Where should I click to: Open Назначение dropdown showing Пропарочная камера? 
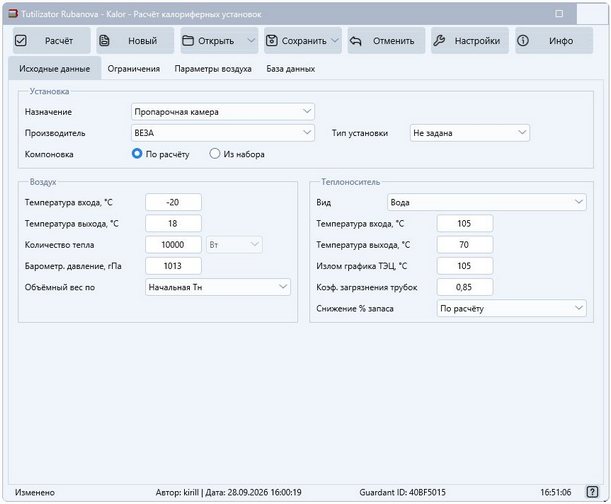223,111
